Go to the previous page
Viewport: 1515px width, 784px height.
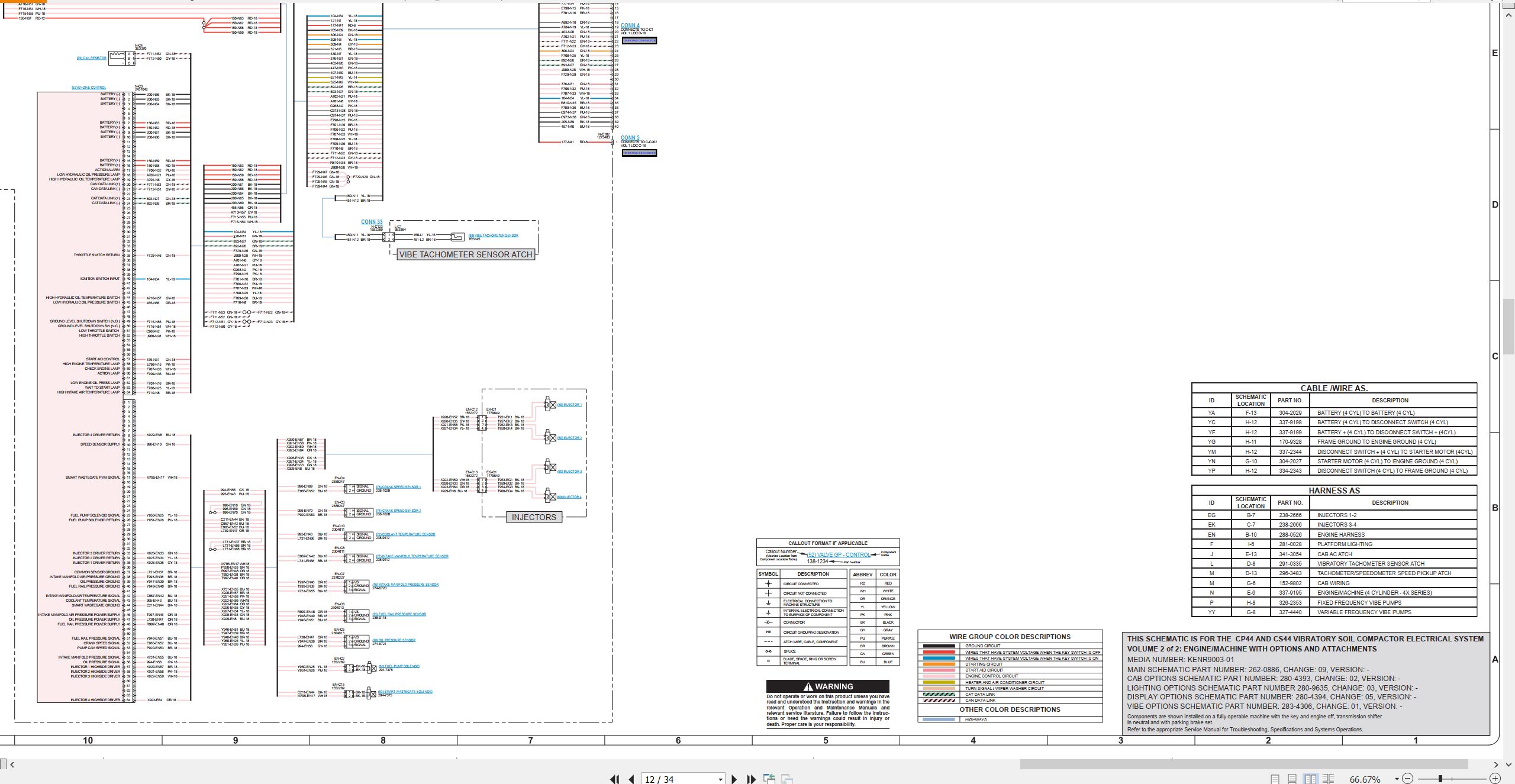click(x=632, y=779)
